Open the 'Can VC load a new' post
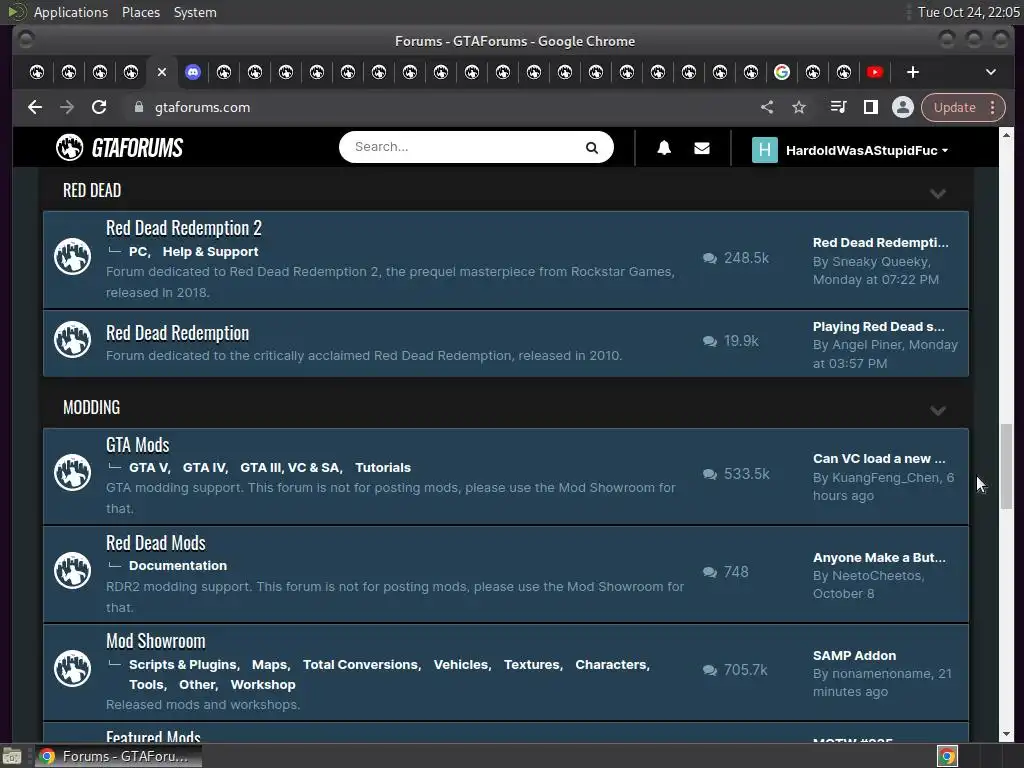 pyautogui.click(x=878, y=458)
